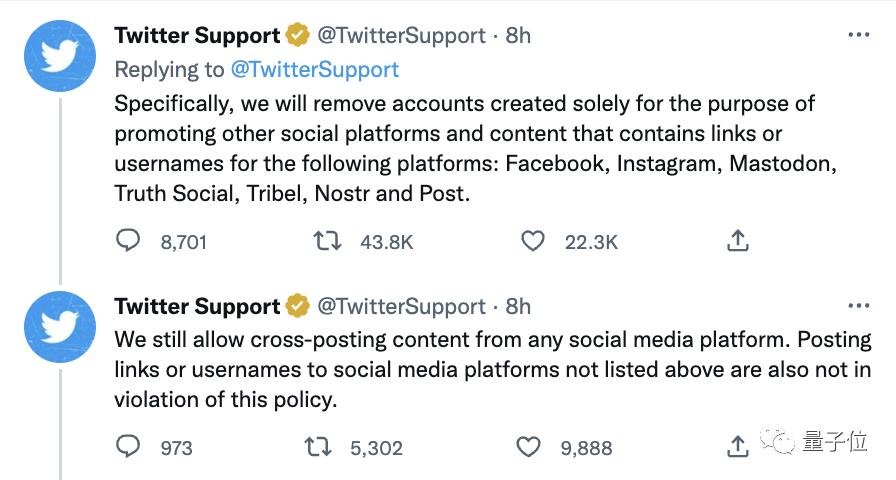Reply to the tweet with 973 replies
This screenshot has height=480, width=896.
tap(128, 447)
